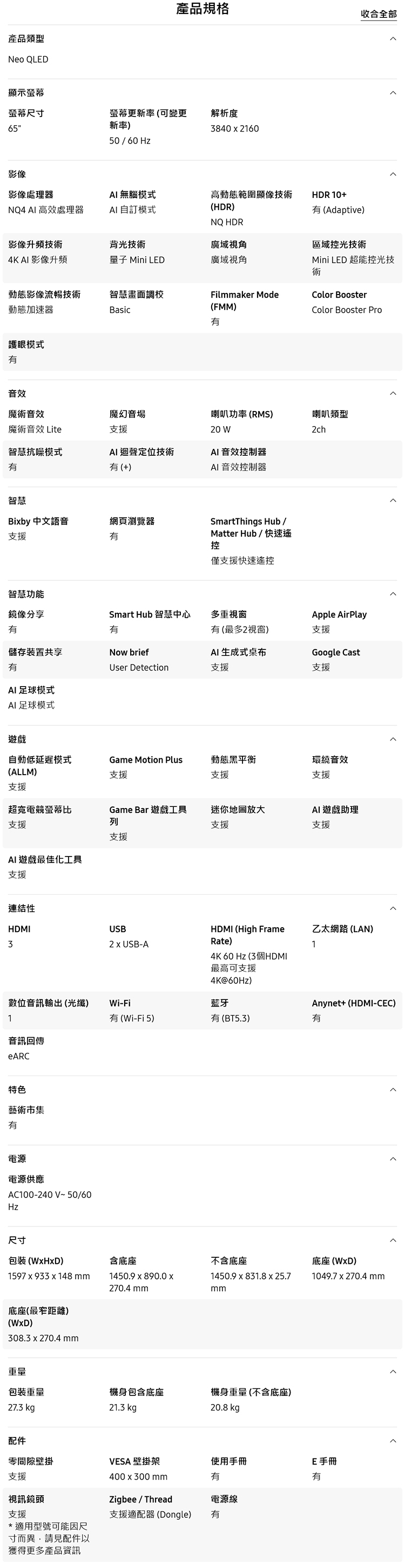This screenshot has width=405, height=1568.
Task: Click the 產品規格 page title
Action: click(202, 9)
